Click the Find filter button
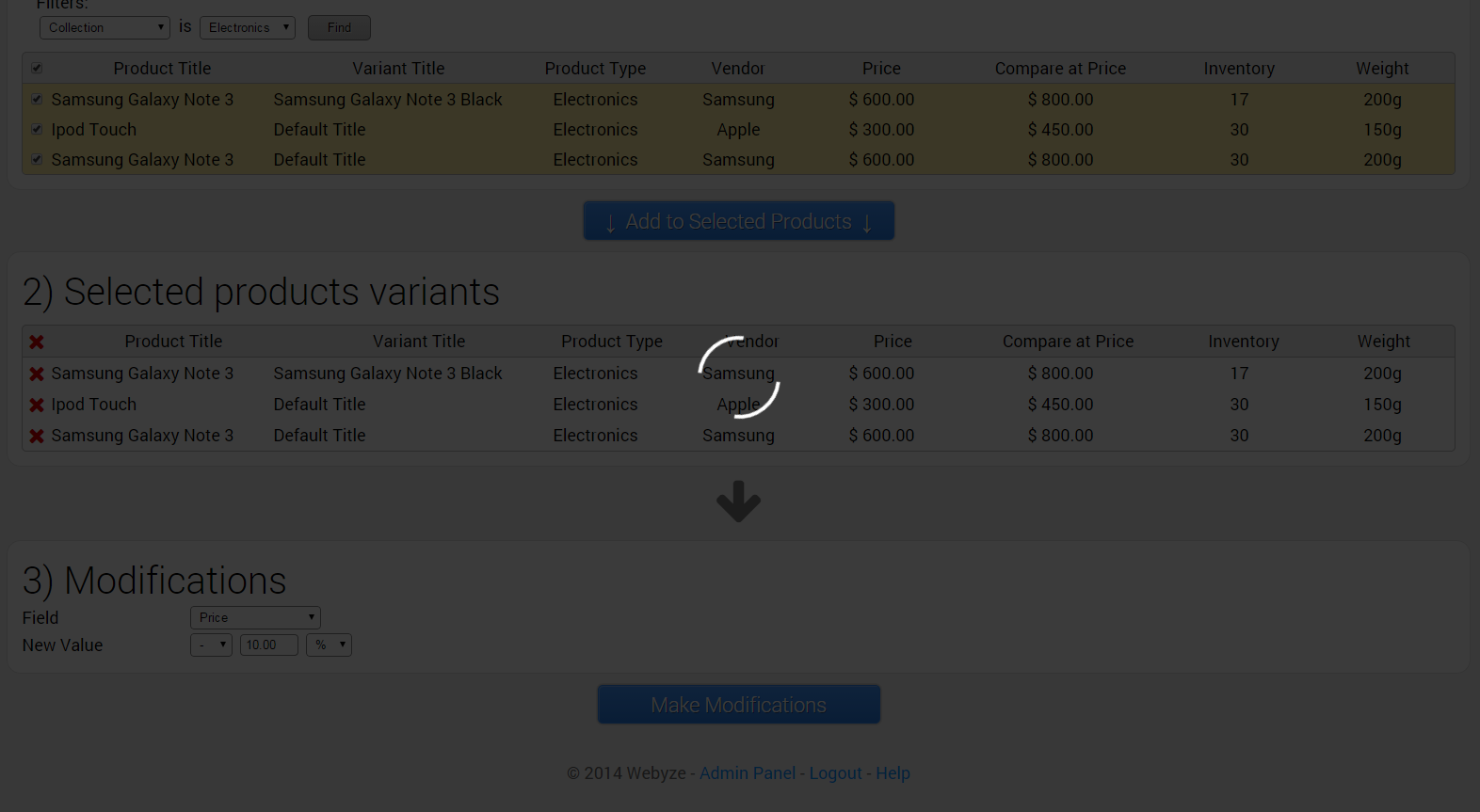1480x812 pixels. [x=339, y=27]
